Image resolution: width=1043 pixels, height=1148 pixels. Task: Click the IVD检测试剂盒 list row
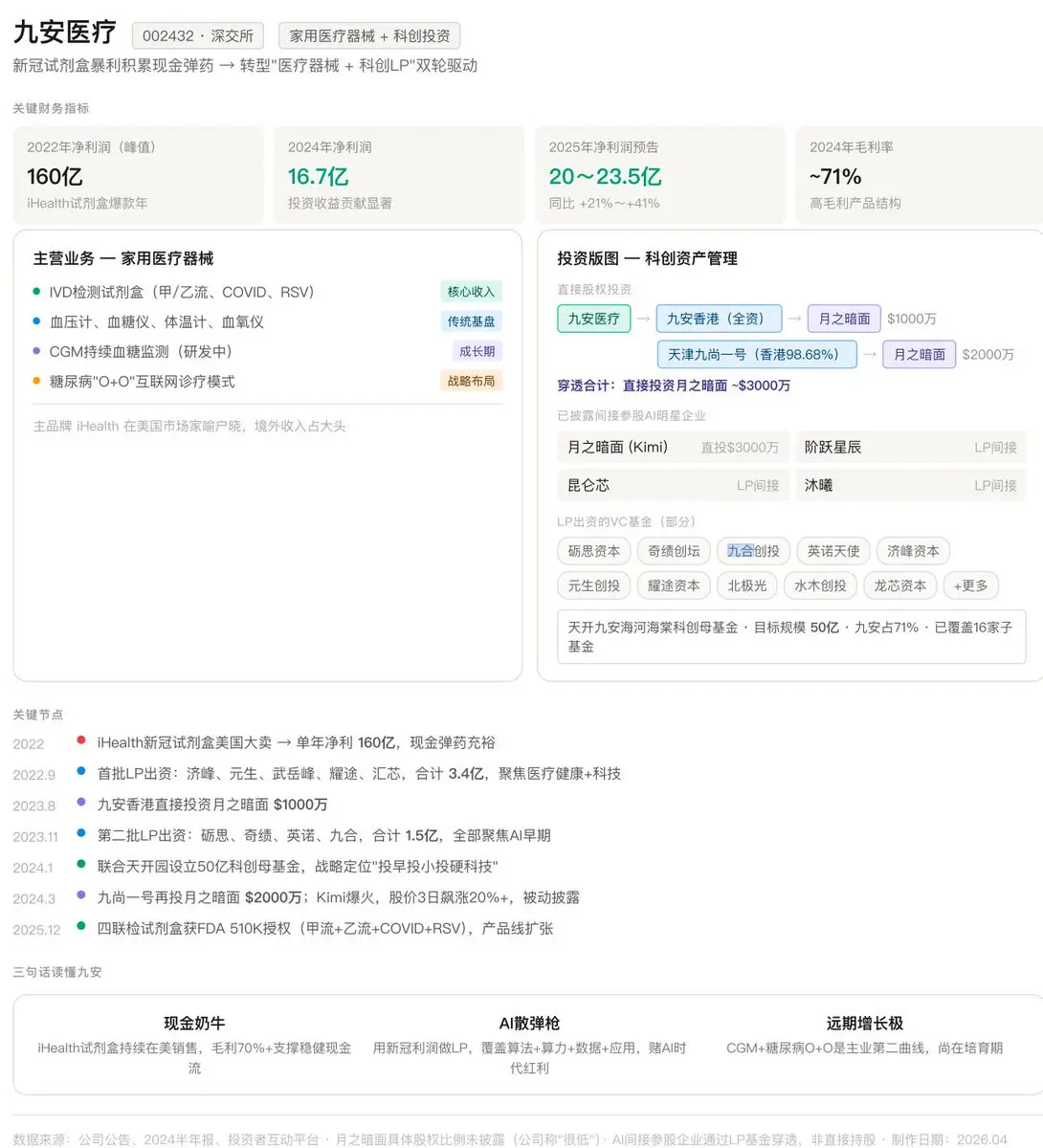[268, 292]
